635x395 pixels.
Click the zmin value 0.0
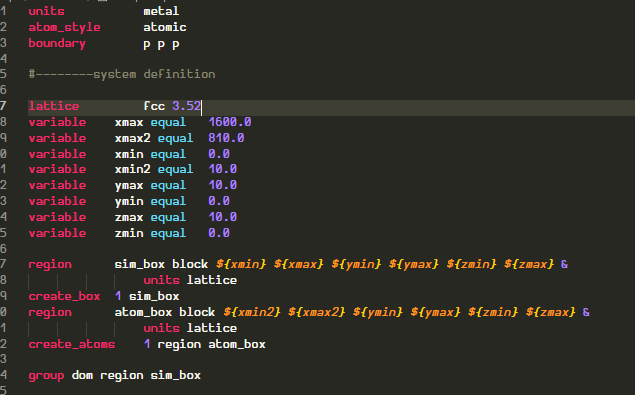[219, 233]
